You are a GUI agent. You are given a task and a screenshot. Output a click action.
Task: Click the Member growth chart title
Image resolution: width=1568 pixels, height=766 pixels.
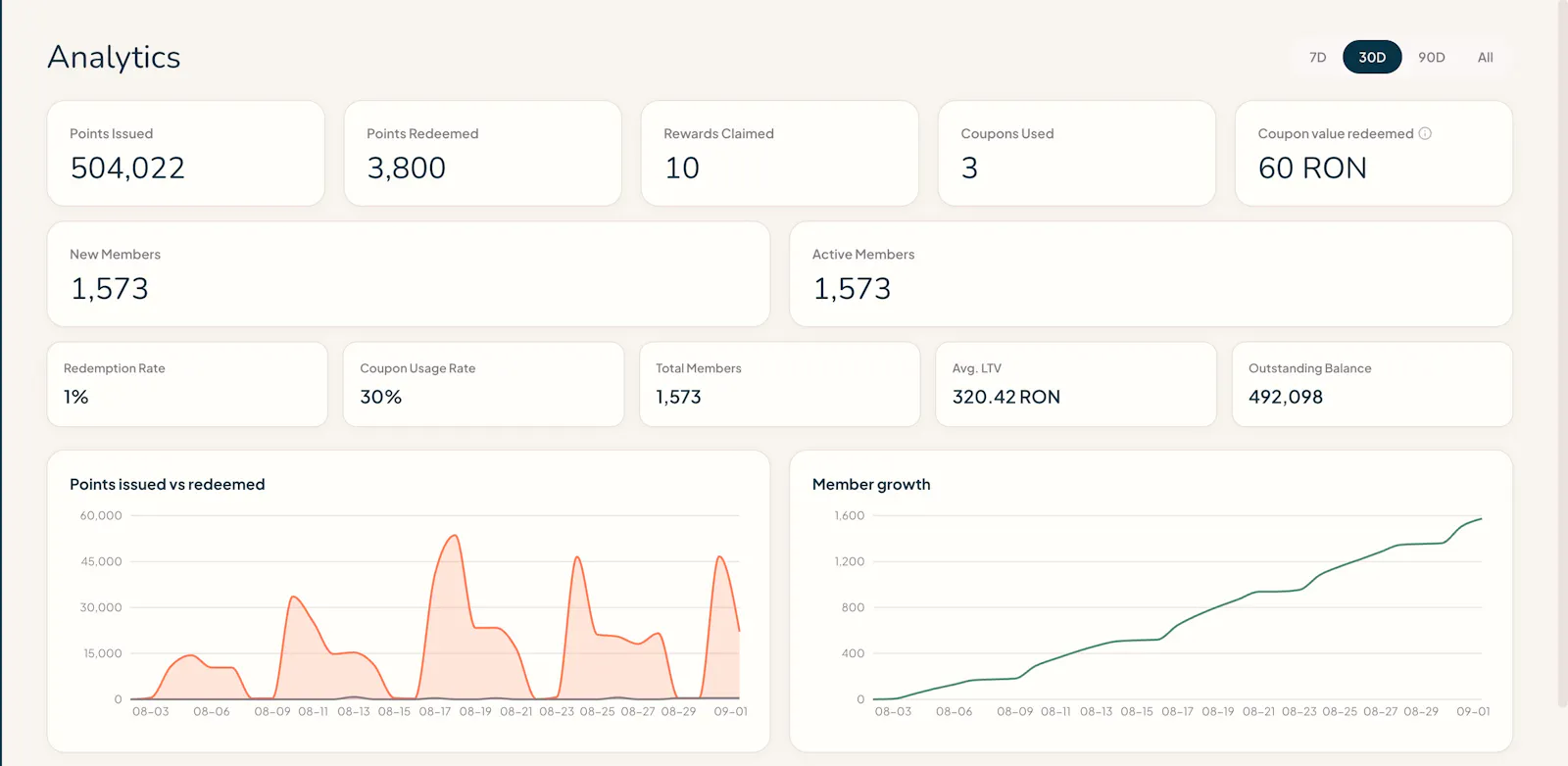[x=871, y=484]
